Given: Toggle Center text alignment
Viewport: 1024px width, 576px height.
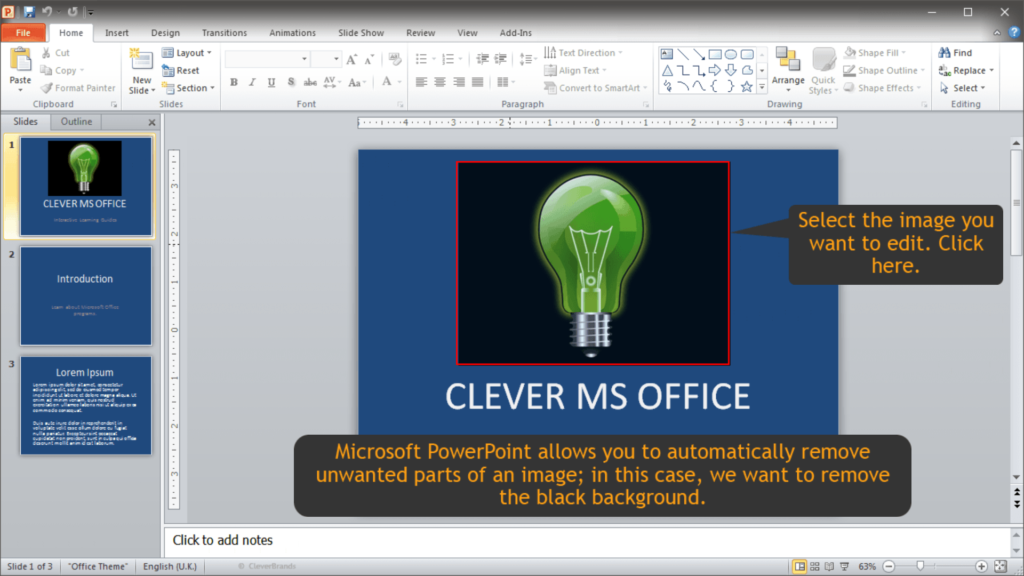Looking at the screenshot, I should tap(440, 82).
